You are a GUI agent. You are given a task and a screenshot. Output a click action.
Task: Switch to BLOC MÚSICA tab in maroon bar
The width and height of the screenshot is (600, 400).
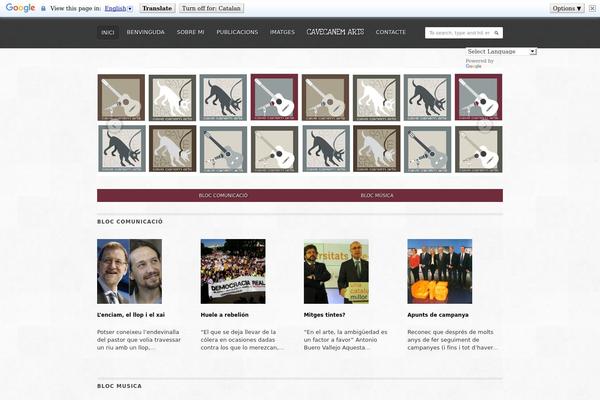377,195
